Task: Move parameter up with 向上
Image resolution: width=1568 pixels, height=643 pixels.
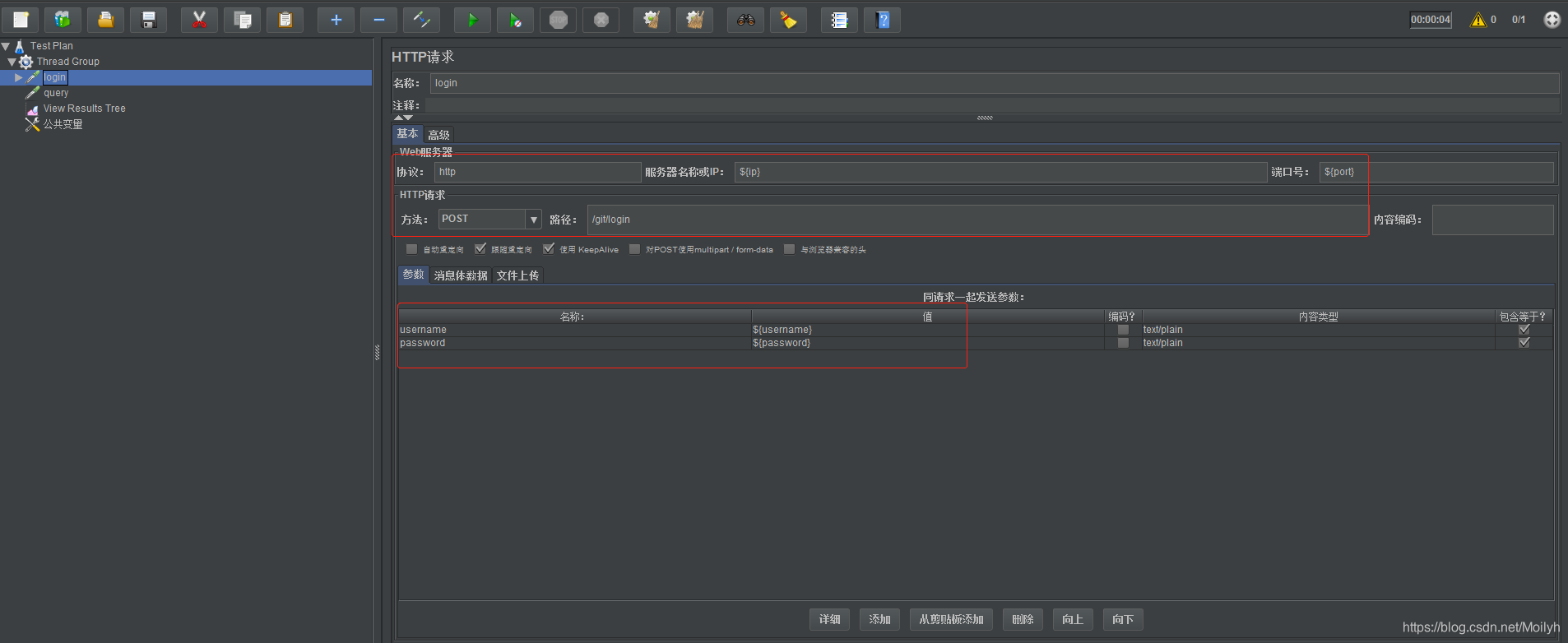Action: point(1073,619)
